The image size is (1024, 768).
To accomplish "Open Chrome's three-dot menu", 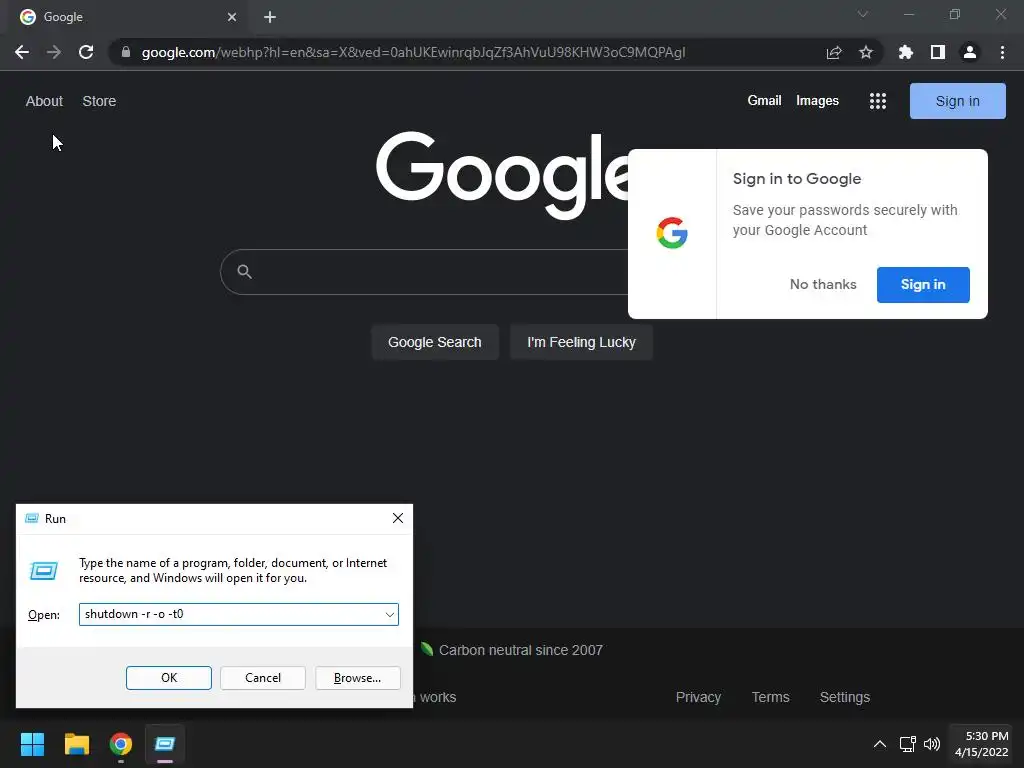I will (x=1002, y=52).
